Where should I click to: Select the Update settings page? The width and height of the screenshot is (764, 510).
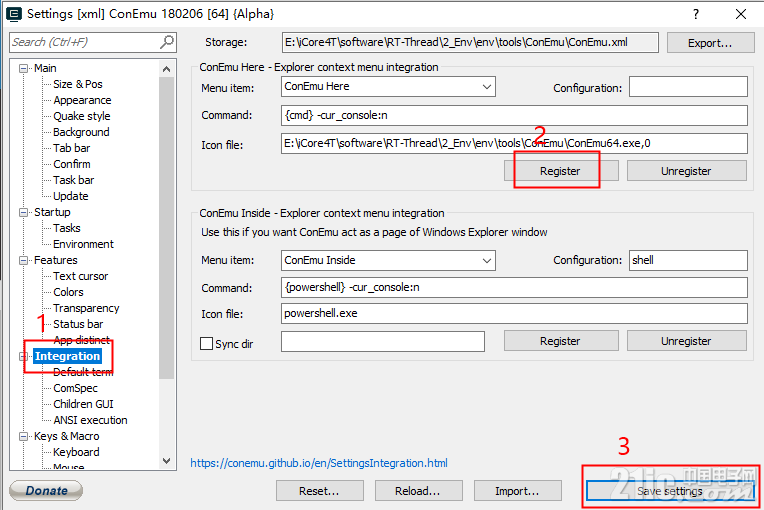71,196
